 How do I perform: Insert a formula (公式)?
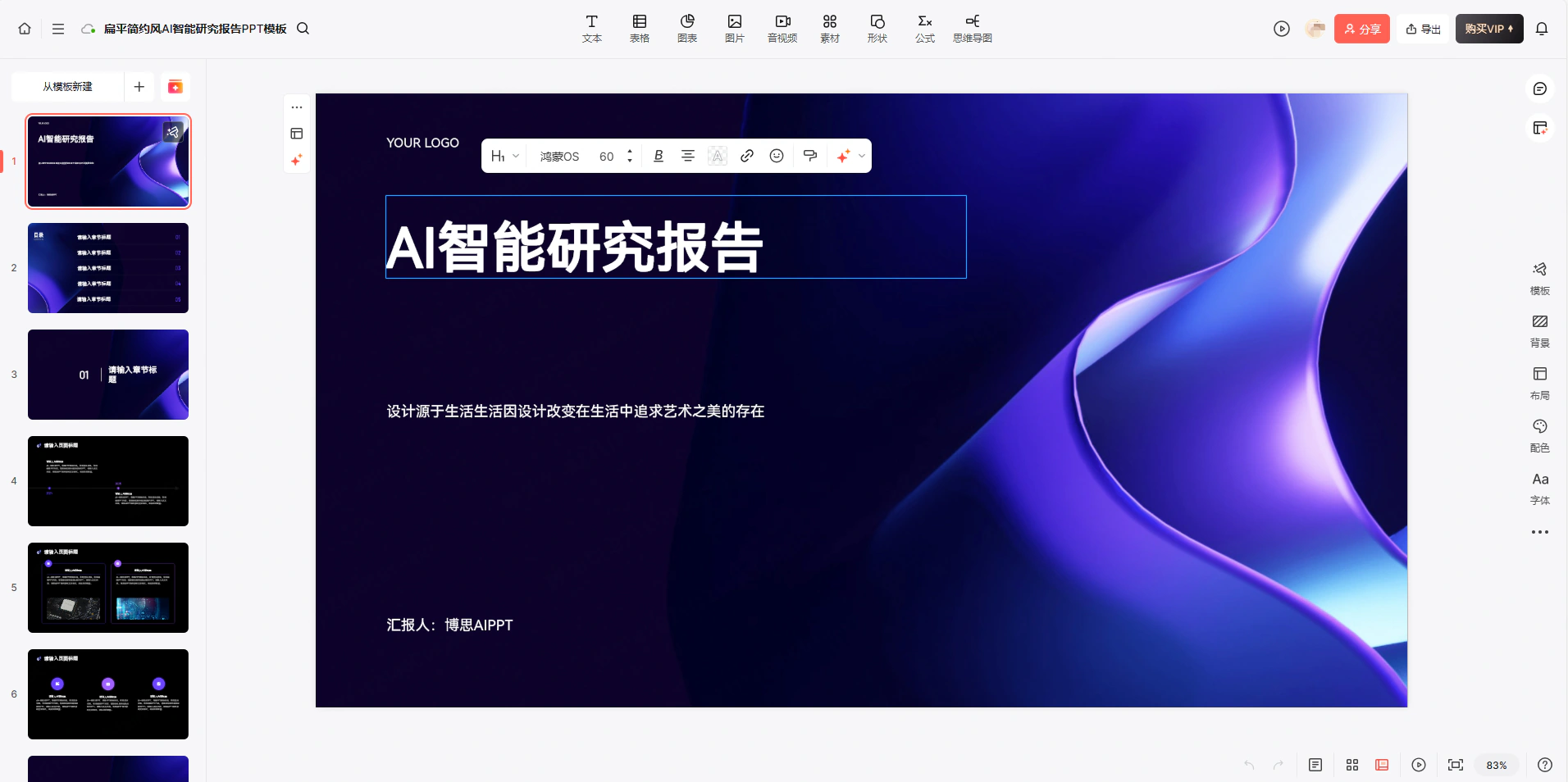pos(925,29)
